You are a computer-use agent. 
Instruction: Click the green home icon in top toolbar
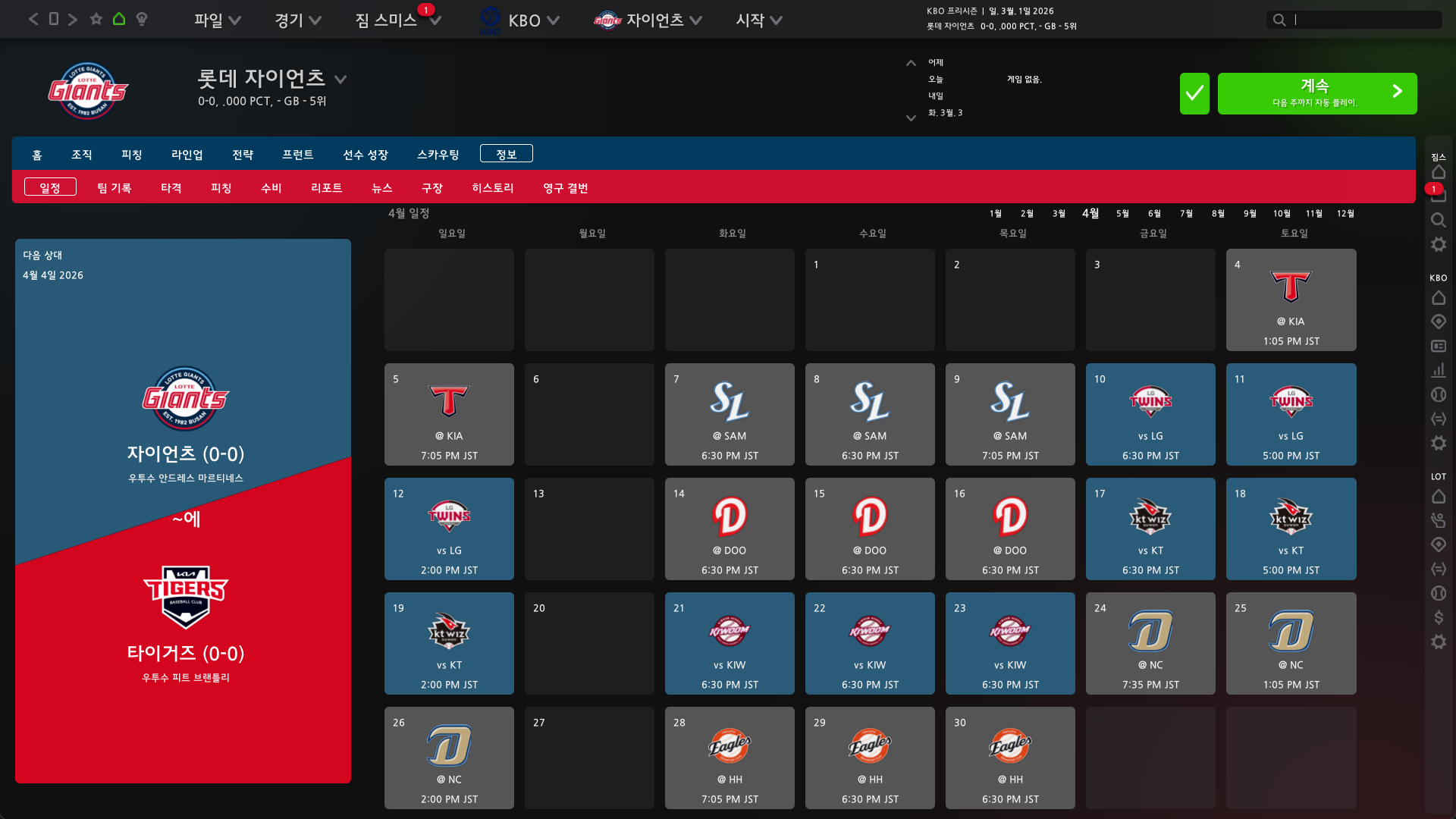coord(119,19)
